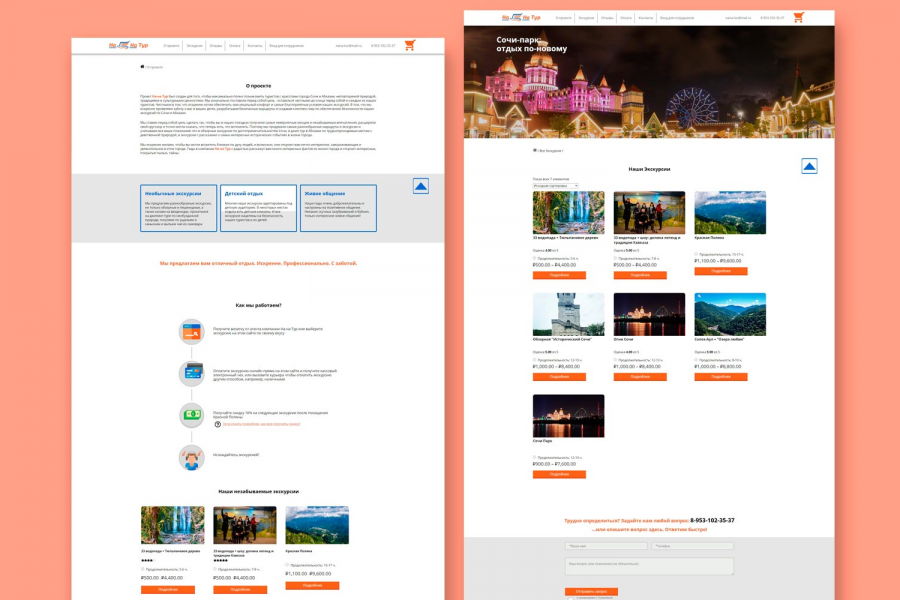Click the home breadcrumb icon on the right page
The width and height of the screenshot is (900, 600).
(534, 150)
